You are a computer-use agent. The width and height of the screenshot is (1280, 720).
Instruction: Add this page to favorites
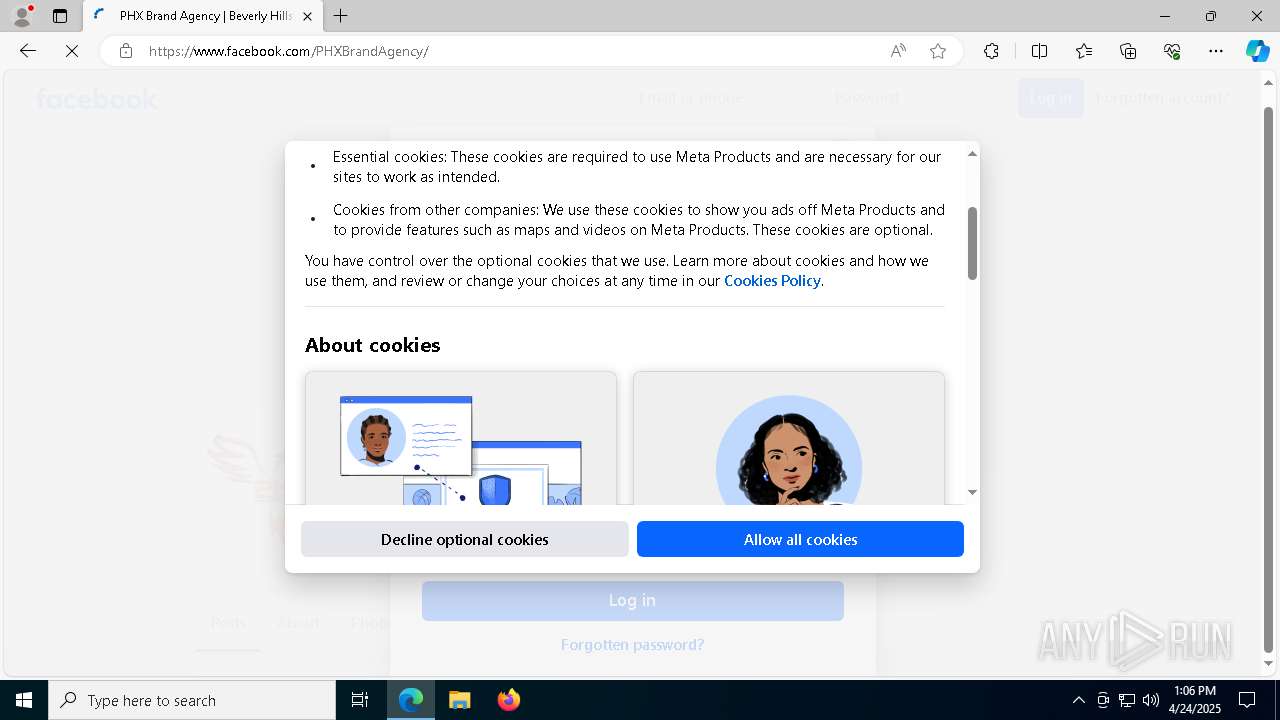pos(938,51)
